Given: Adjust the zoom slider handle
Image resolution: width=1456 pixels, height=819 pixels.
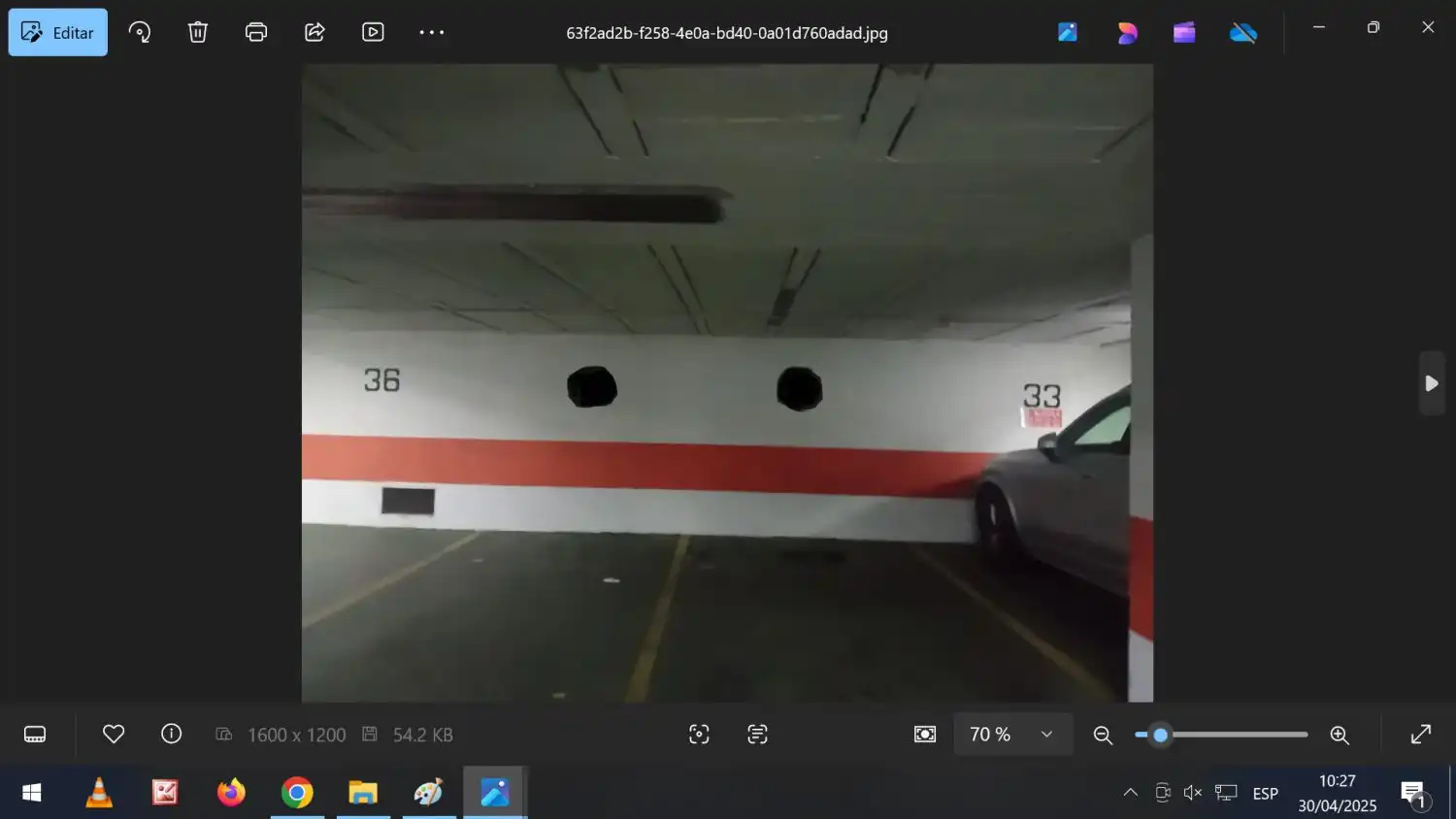Looking at the screenshot, I should 1160,735.
